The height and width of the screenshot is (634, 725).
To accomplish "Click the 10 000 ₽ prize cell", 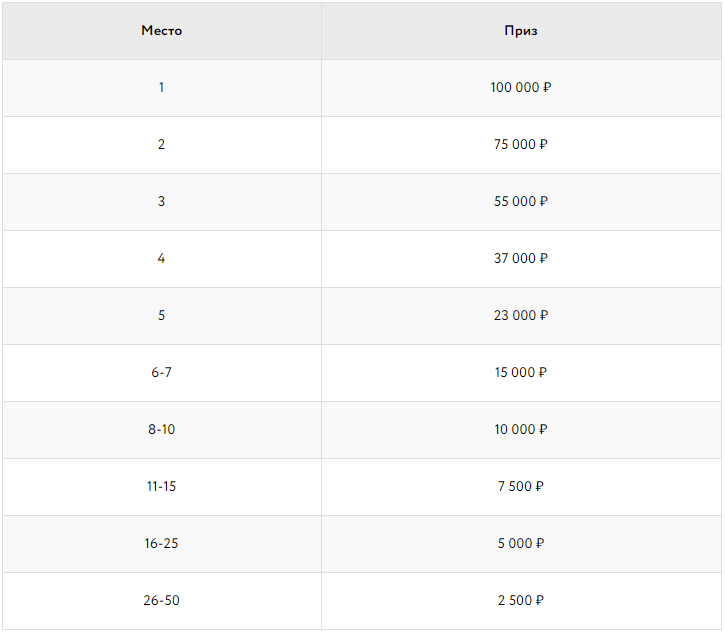I will pos(521,430).
